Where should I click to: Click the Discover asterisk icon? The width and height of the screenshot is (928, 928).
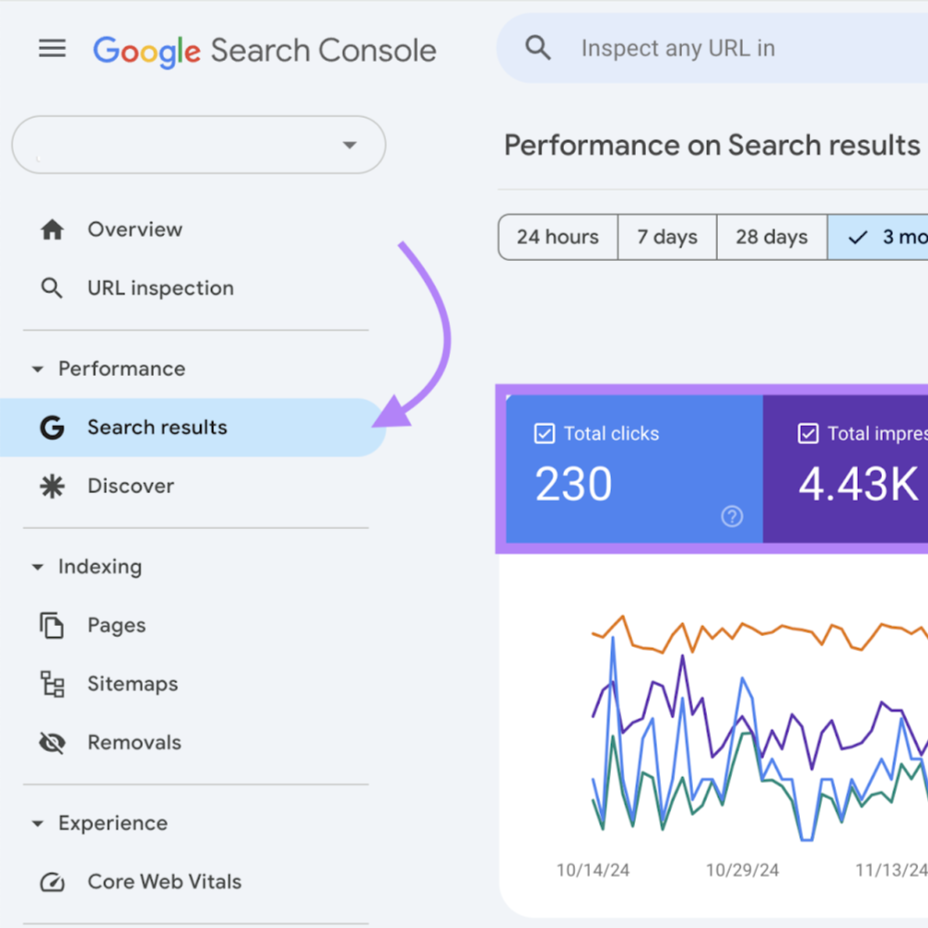[x=52, y=486]
